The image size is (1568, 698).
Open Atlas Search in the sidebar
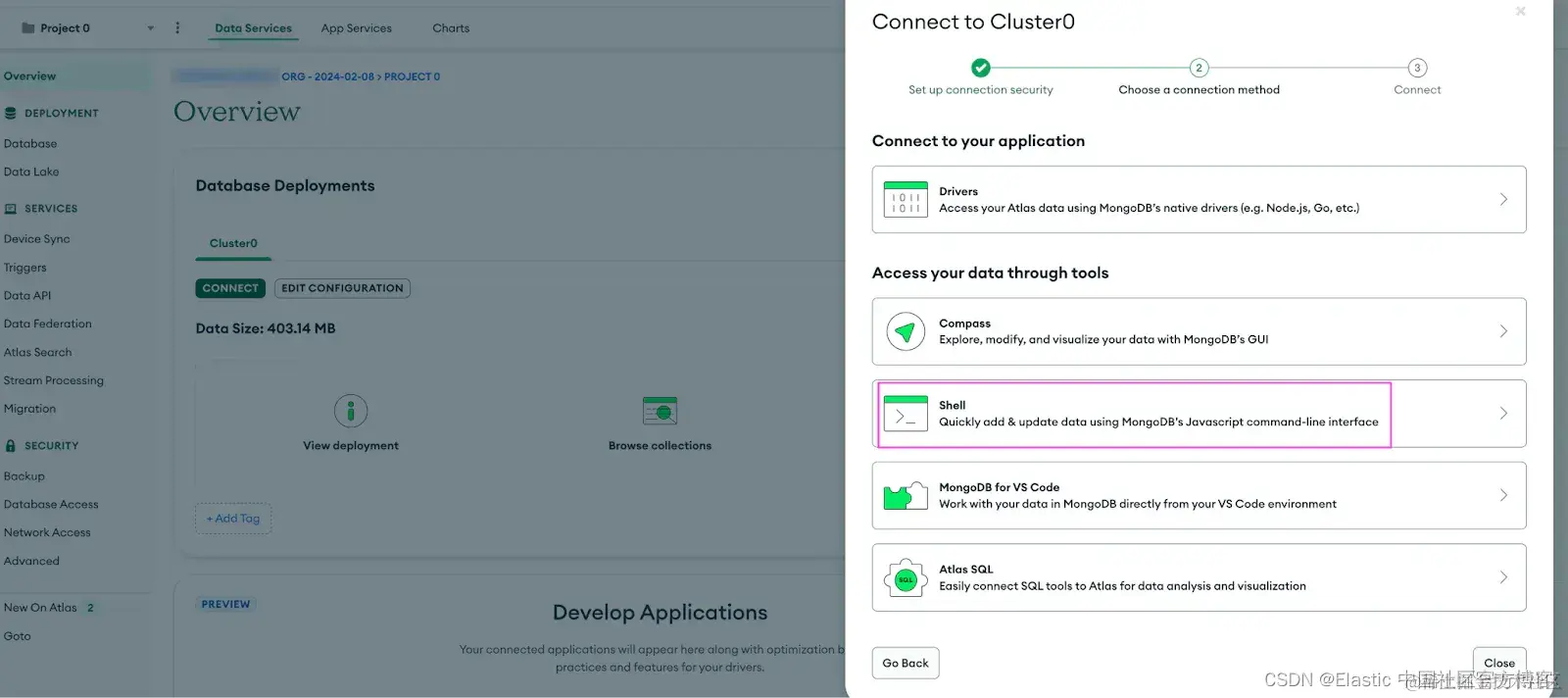pos(37,353)
